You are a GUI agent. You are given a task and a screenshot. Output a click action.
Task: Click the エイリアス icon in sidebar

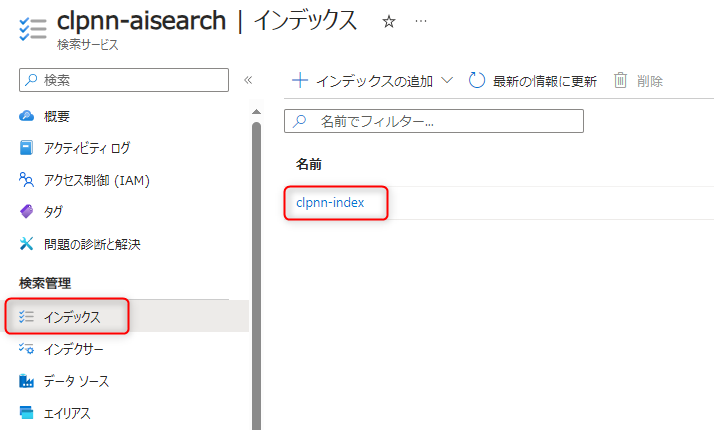27,413
